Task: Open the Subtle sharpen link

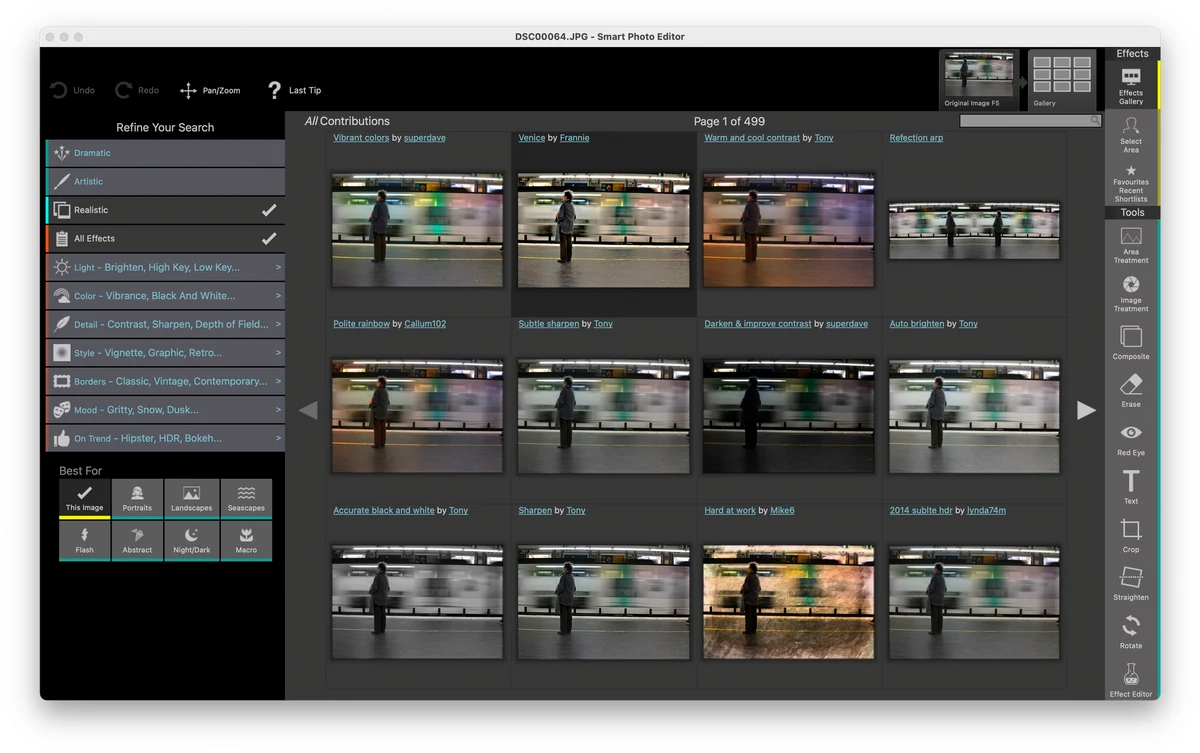Action: pos(548,324)
